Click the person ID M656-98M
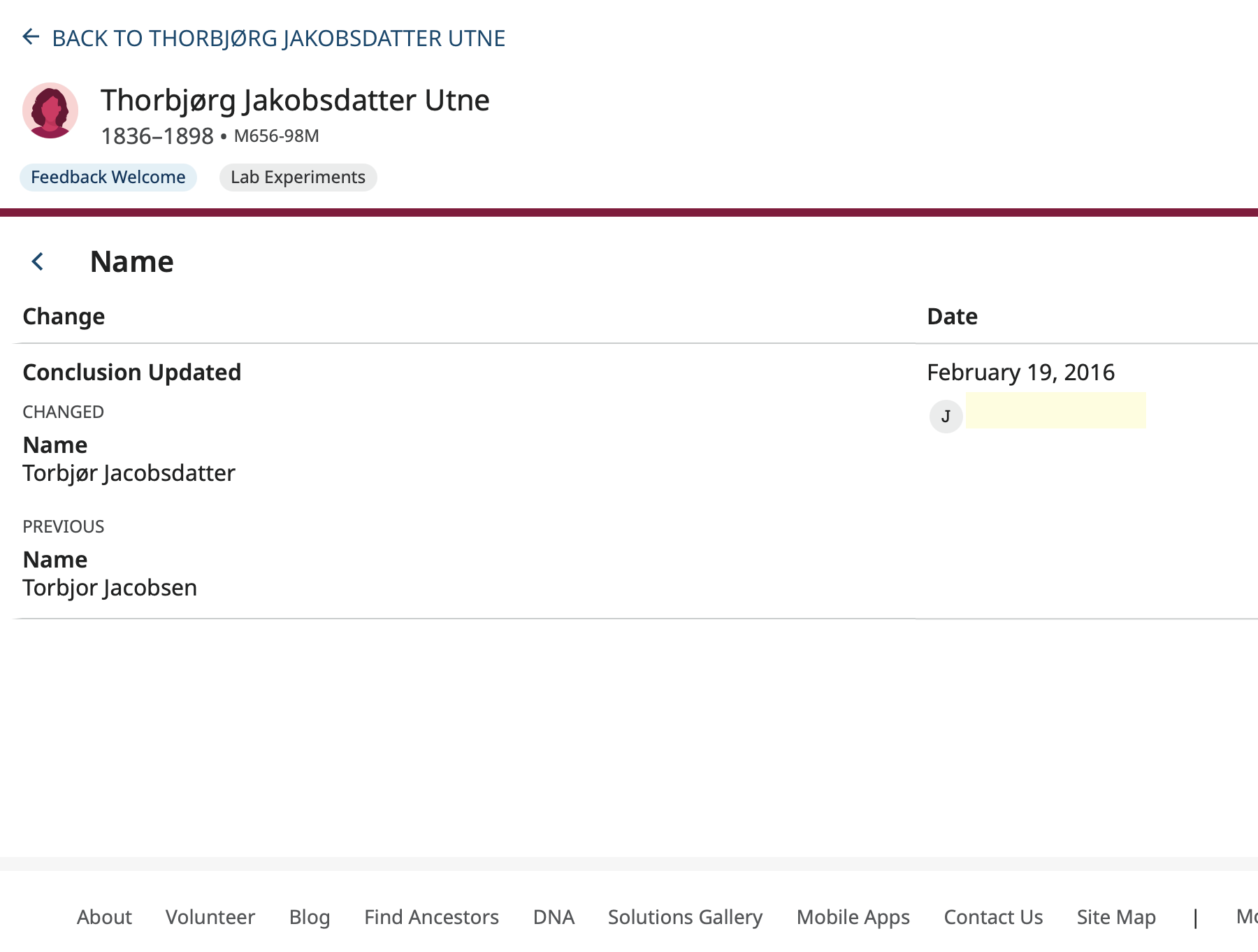 tap(277, 136)
